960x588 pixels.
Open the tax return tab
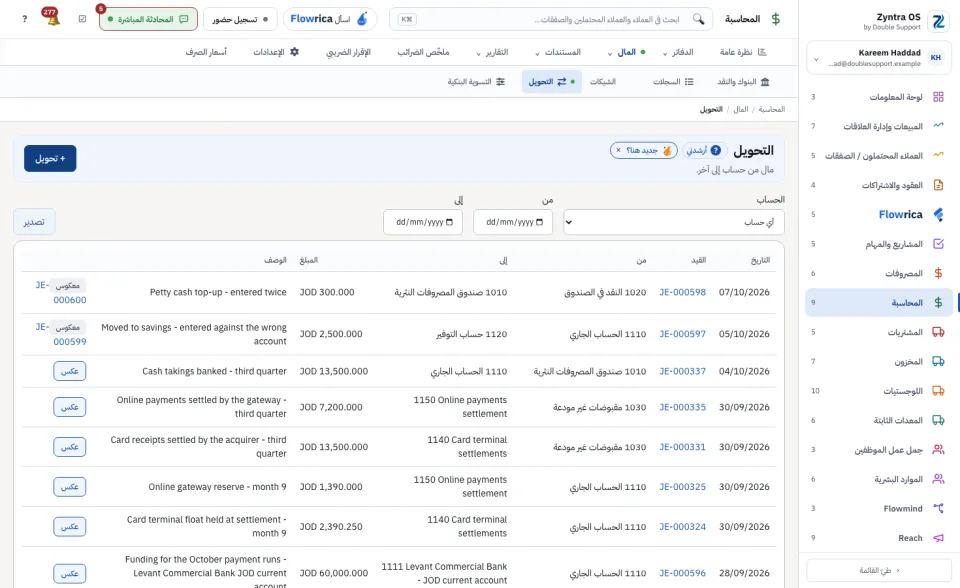(x=348, y=52)
